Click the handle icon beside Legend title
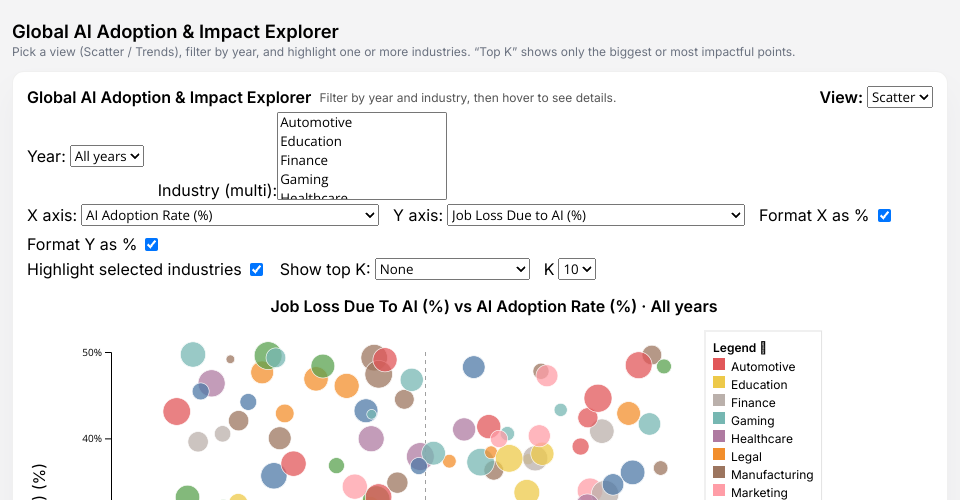 coord(763,348)
